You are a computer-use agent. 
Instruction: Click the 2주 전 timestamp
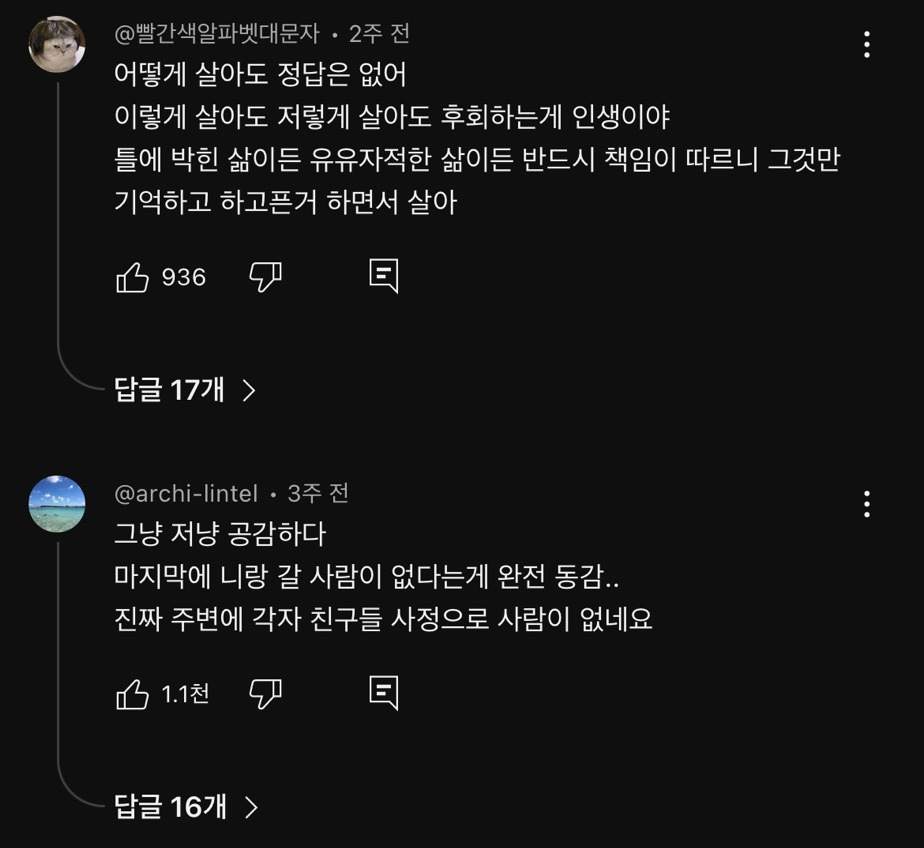pos(379,34)
